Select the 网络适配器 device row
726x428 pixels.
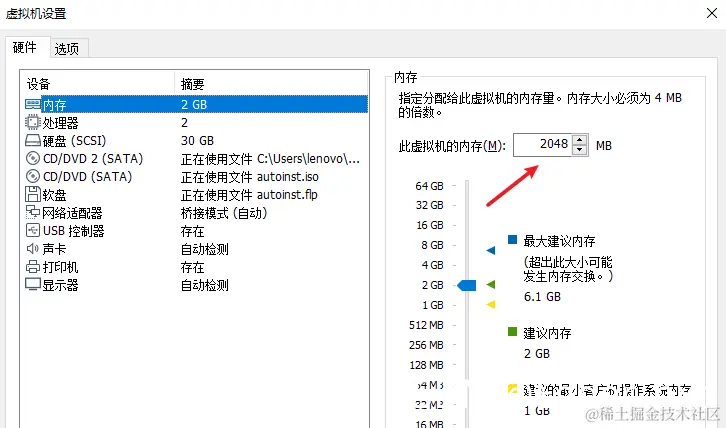[x=196, y=213]
